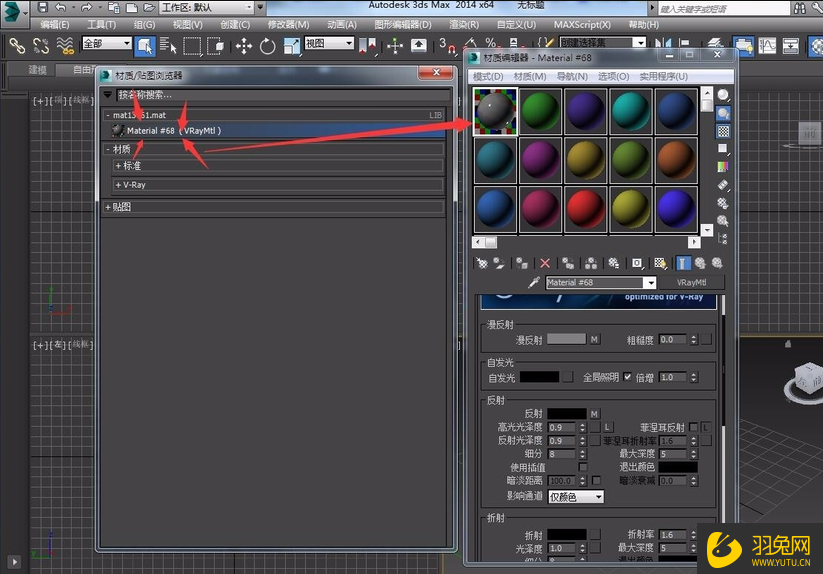
Task: Open the 全部 selection filter dropdown
Action: tap(107, 44)
